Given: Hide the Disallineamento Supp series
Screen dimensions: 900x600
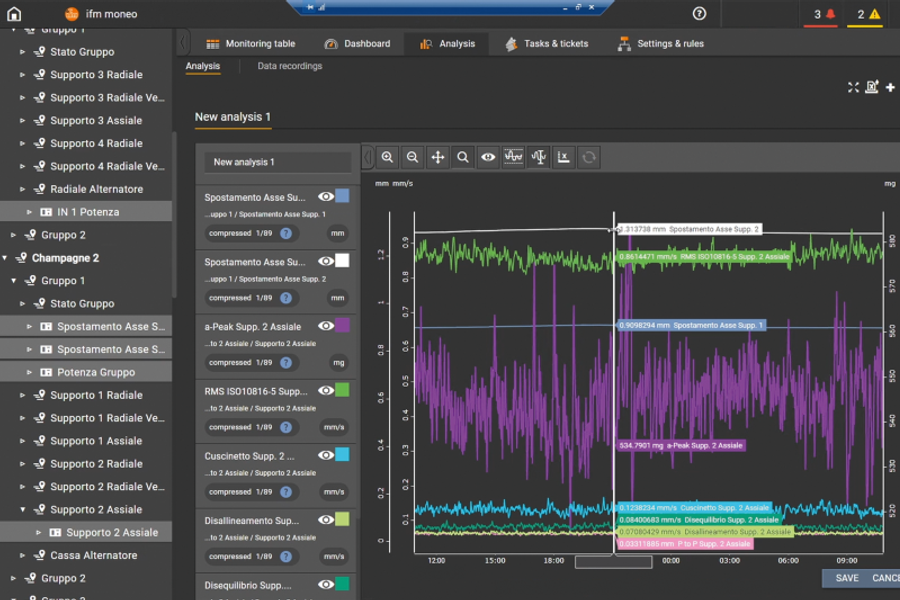Looking at the screenshot, I should [x=326, y=520].
